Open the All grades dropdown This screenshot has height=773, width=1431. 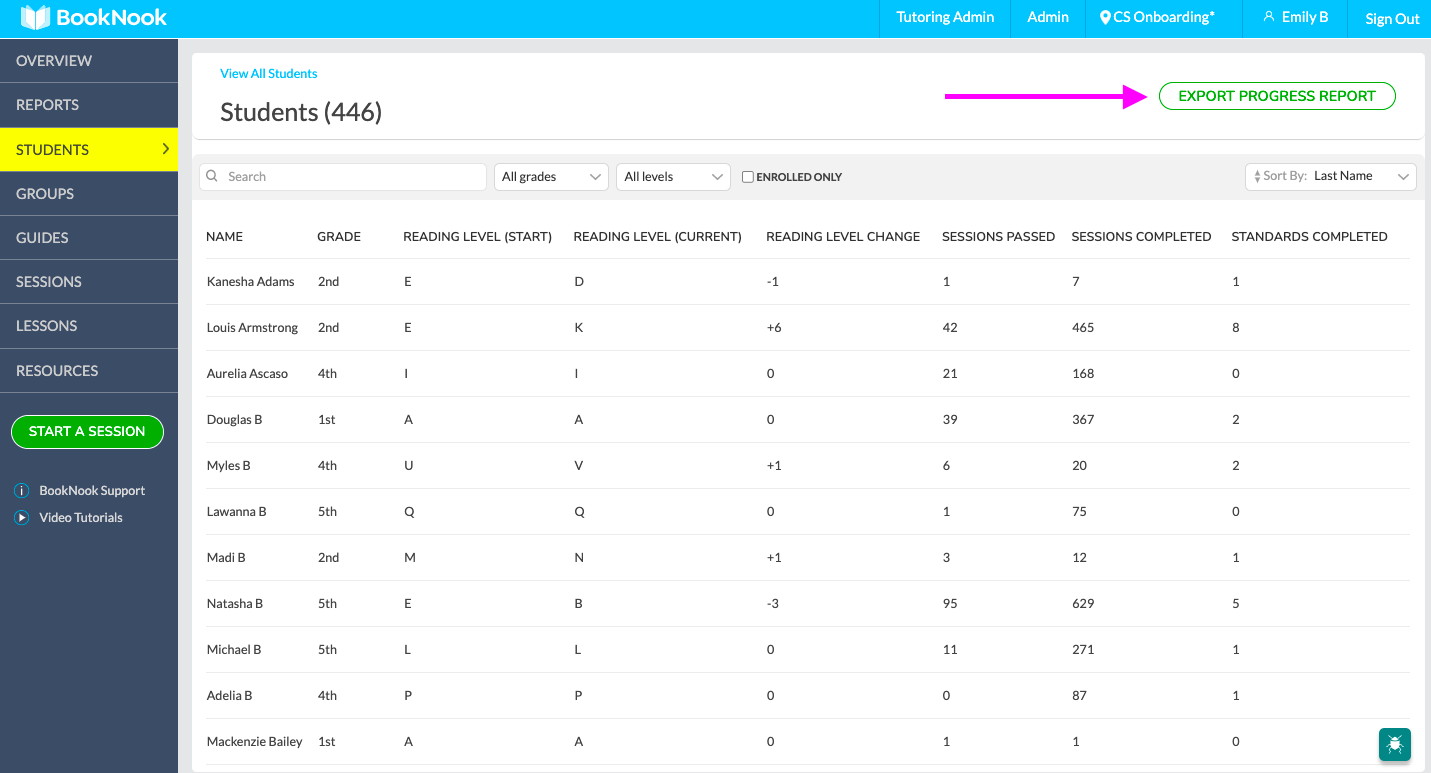551,176
